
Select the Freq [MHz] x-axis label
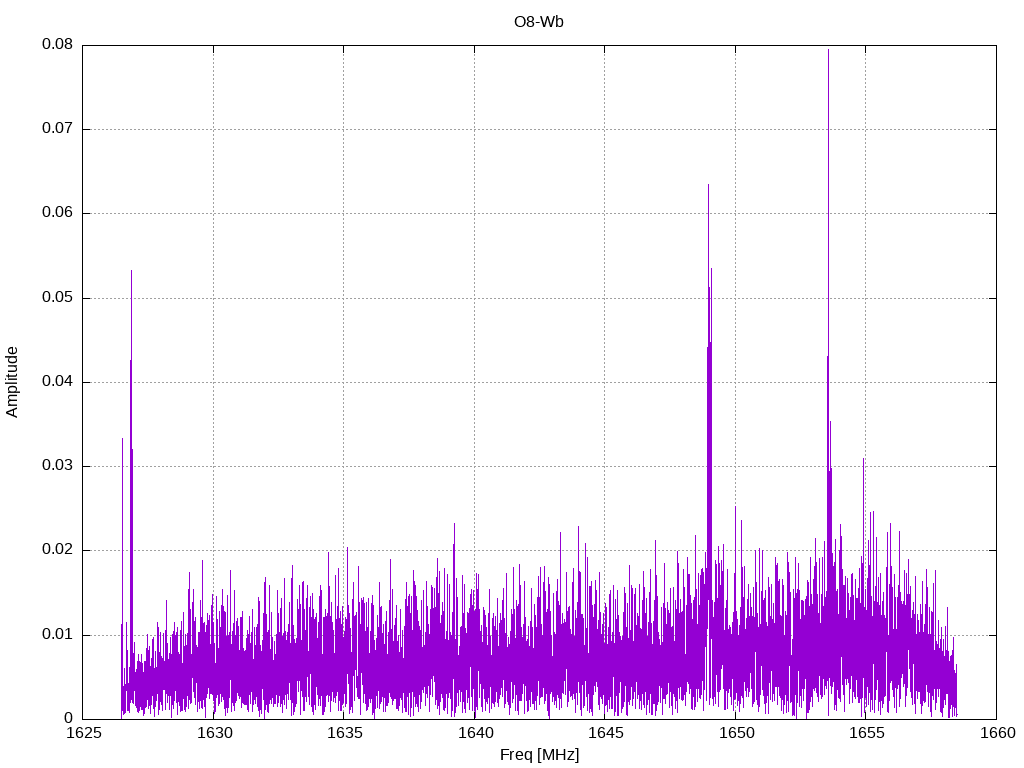pyautogui.click(x=539, y=755)
